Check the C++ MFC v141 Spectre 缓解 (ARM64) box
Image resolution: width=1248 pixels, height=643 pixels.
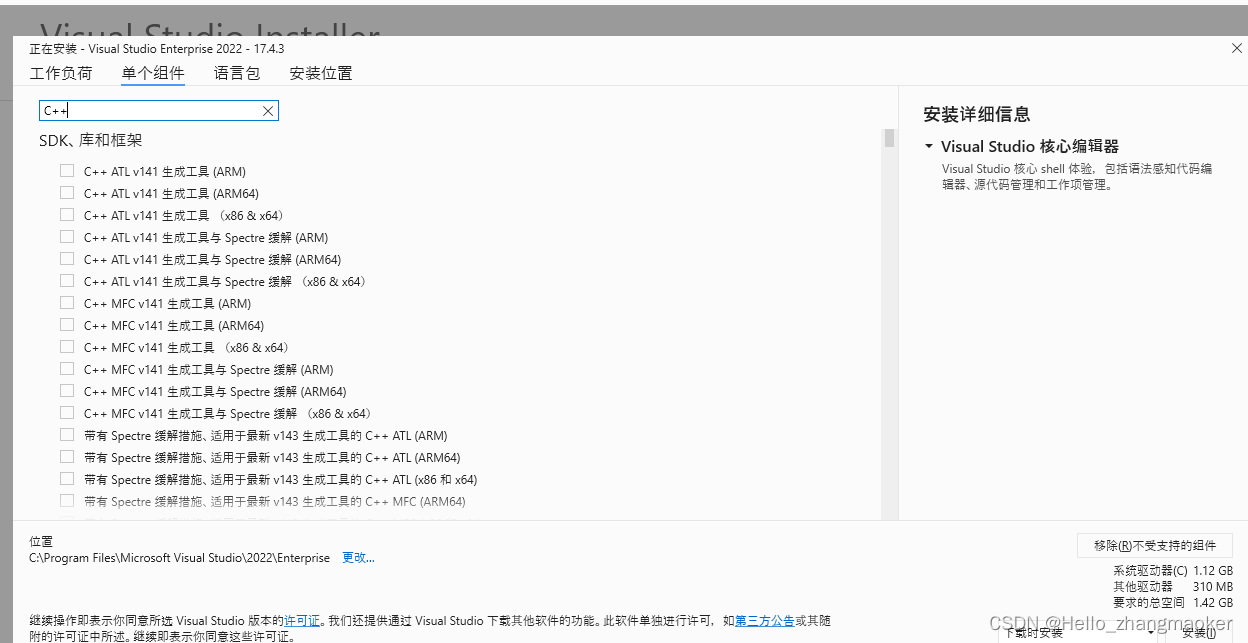click(66, 390)
